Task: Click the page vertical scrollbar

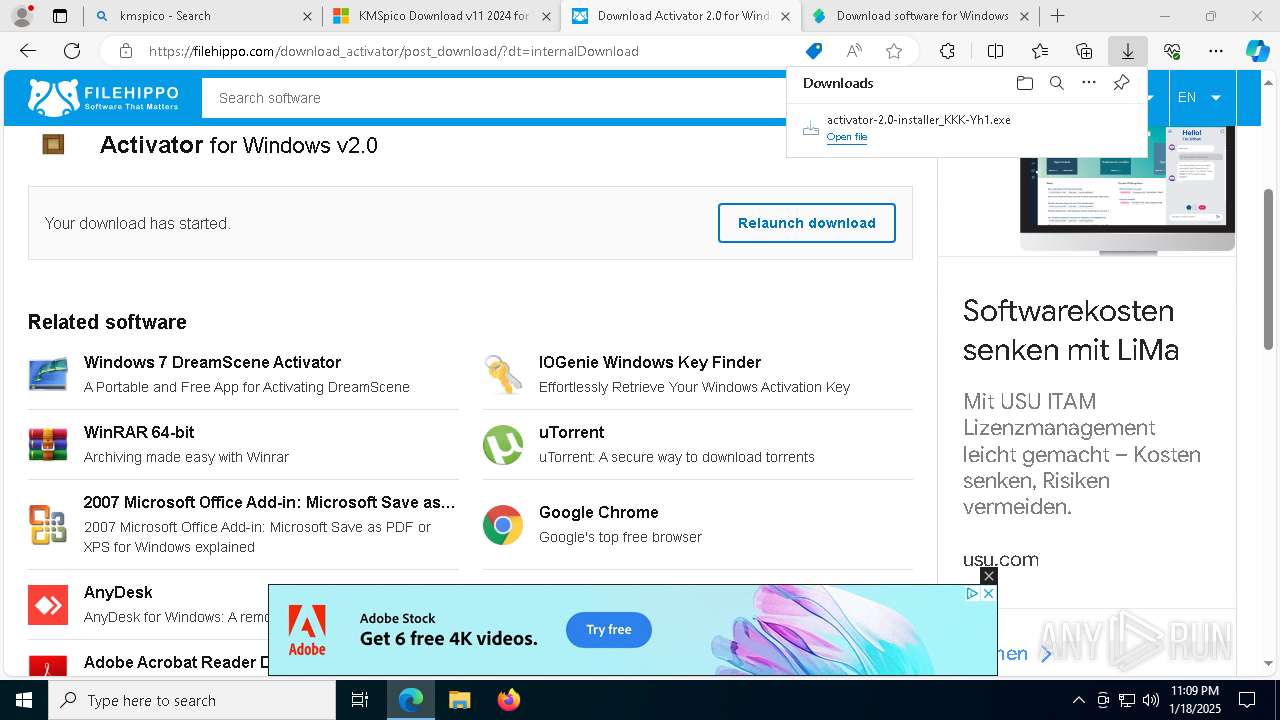Action: (1269, 269)
